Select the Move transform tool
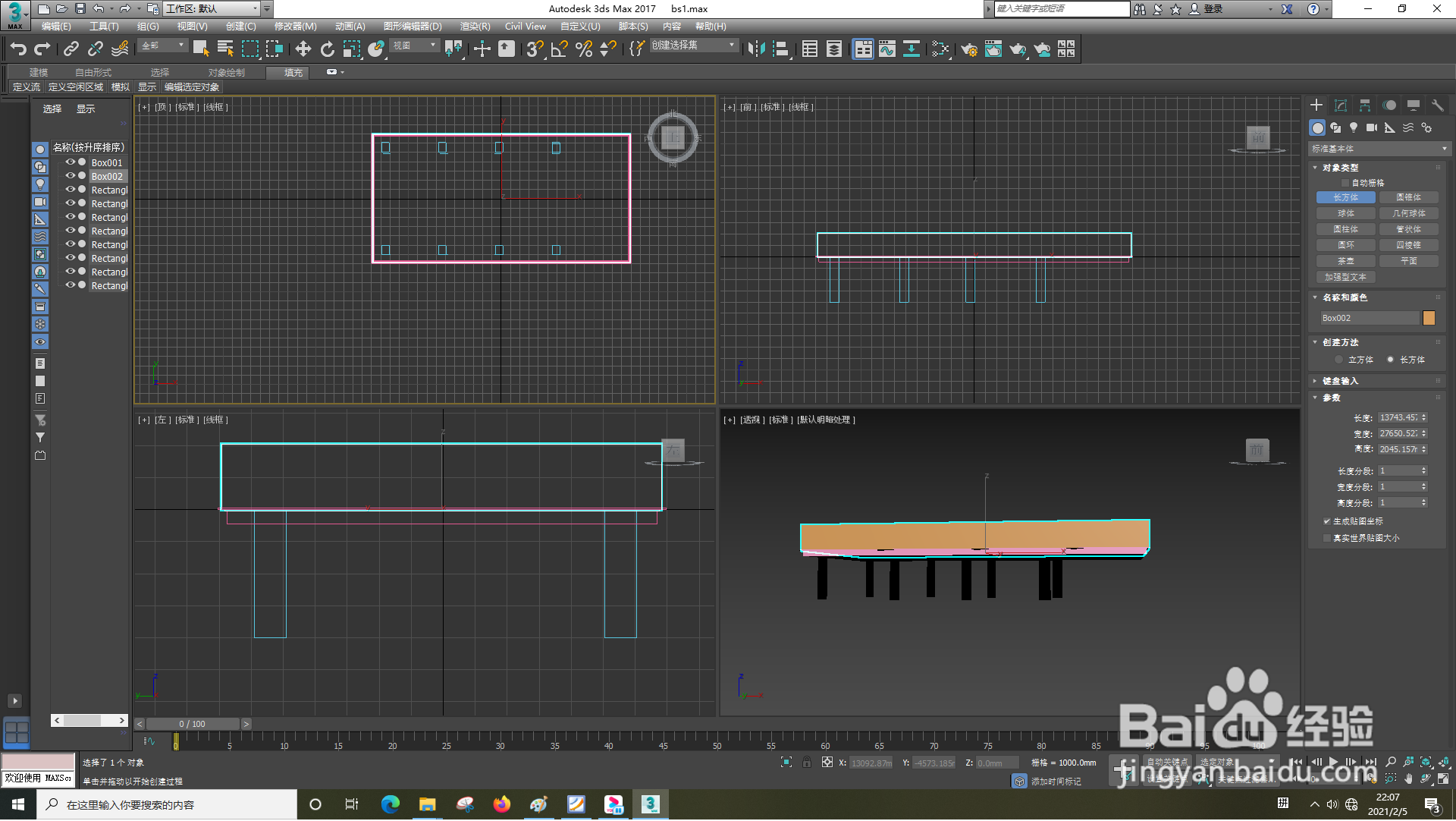1456x821 pixels. click(303, 49)
